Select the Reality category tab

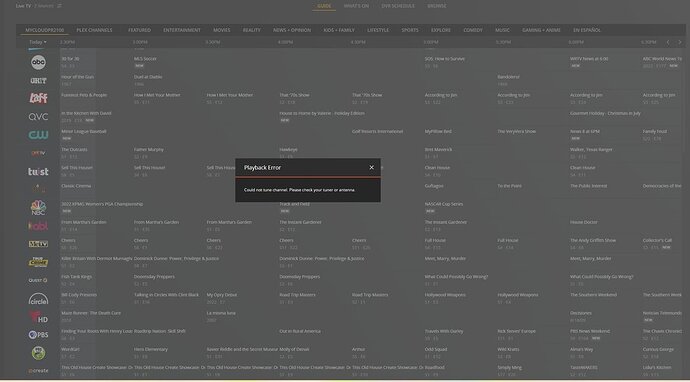tap(252, 30)
